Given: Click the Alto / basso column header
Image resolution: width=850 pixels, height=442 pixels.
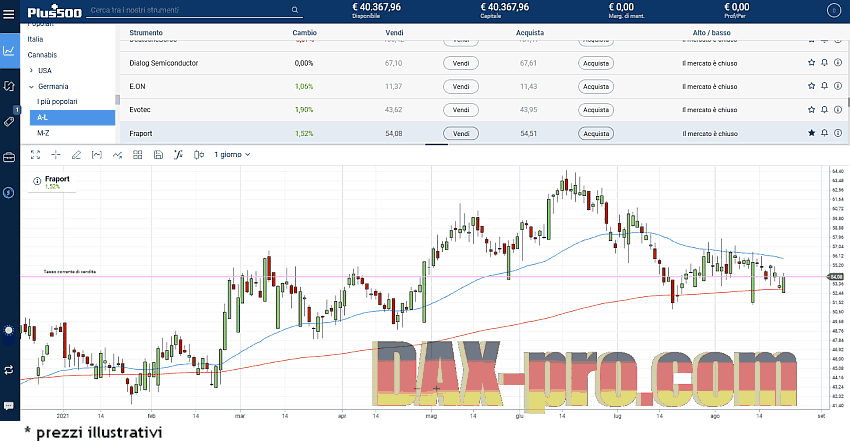Looking at the screenshot, I should pos(711,33).
